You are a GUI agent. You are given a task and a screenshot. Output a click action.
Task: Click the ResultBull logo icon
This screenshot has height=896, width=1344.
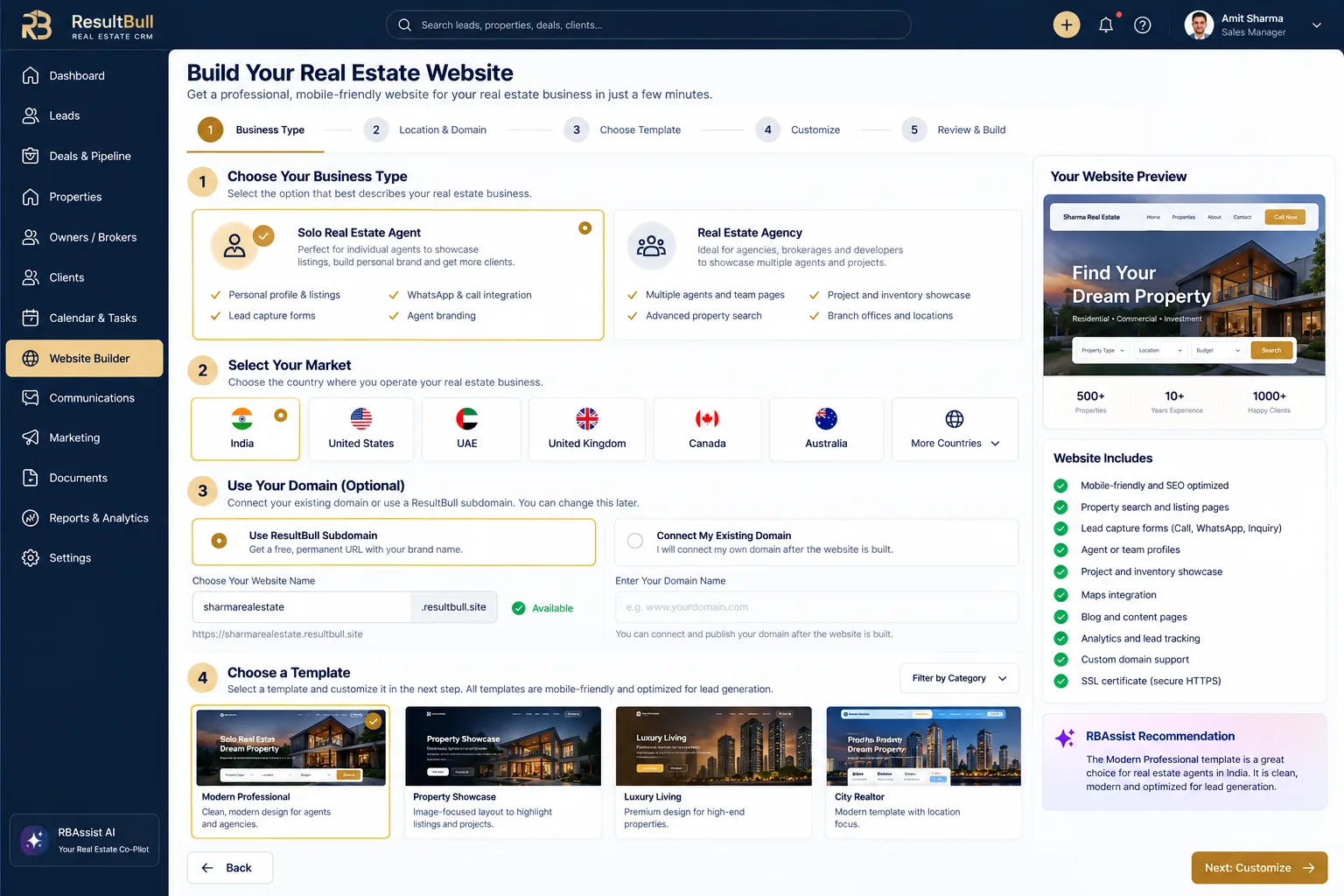37,24
